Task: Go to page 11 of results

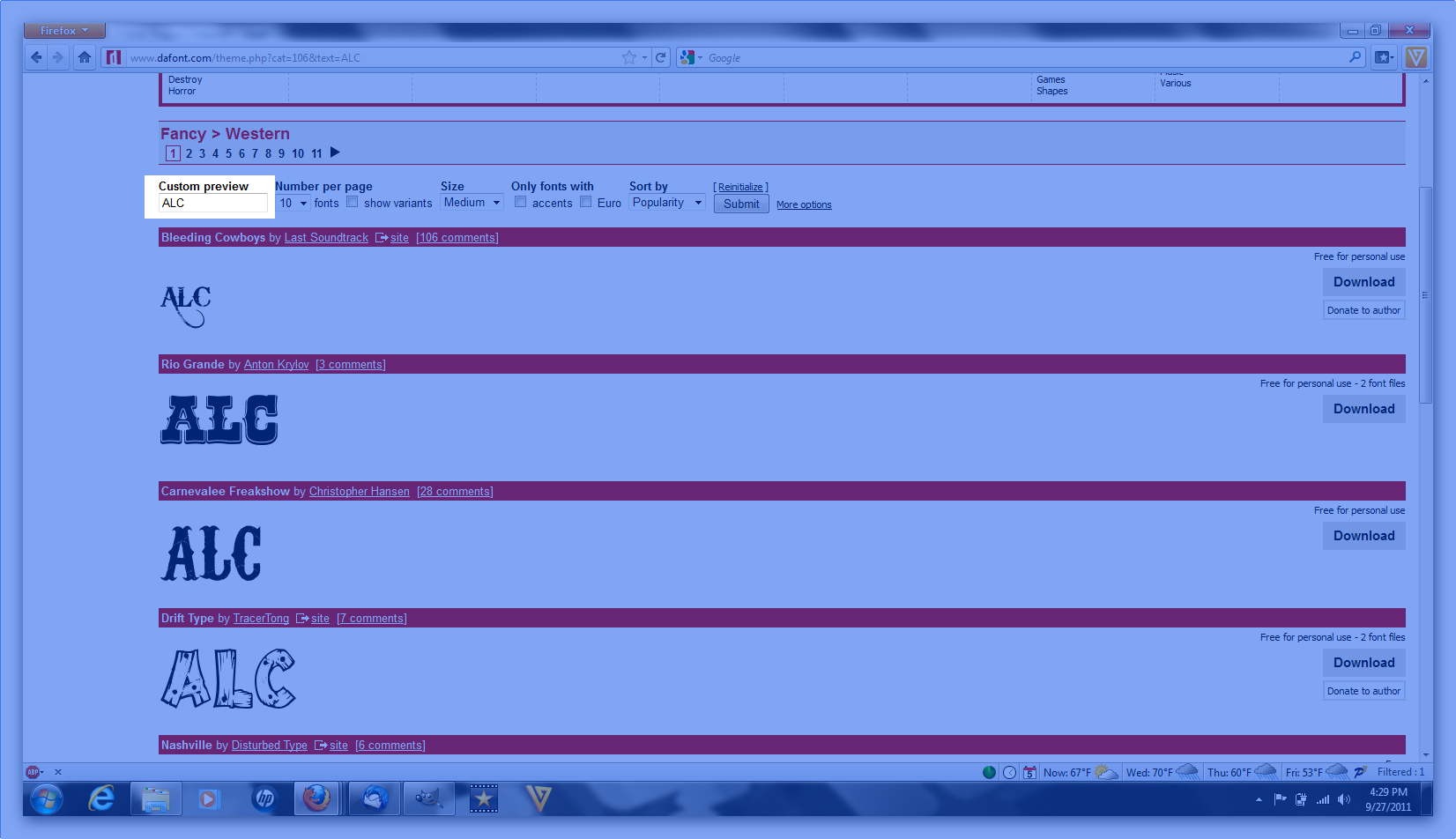Action: pos(316,153)
